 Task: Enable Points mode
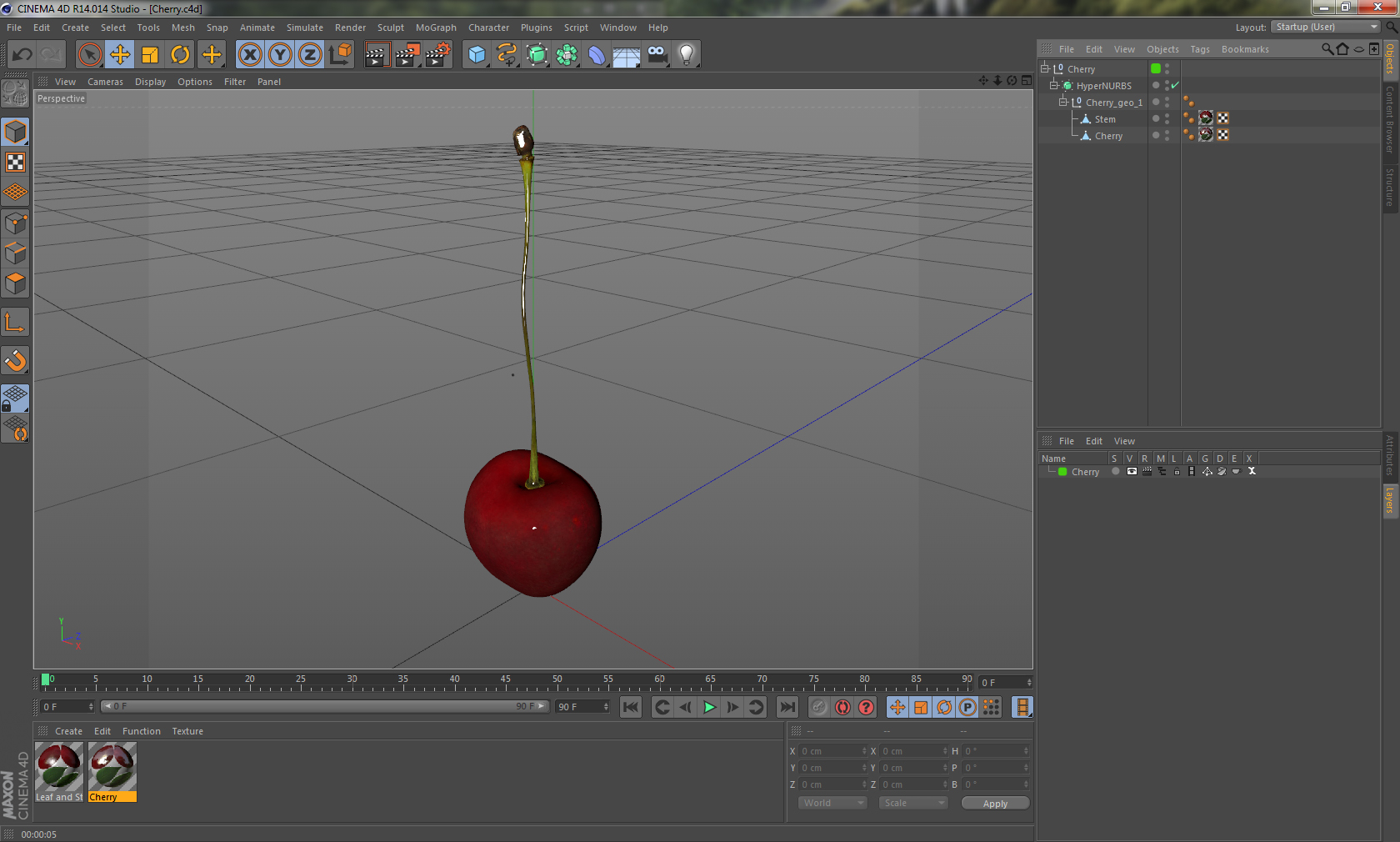tap(15, 223)
